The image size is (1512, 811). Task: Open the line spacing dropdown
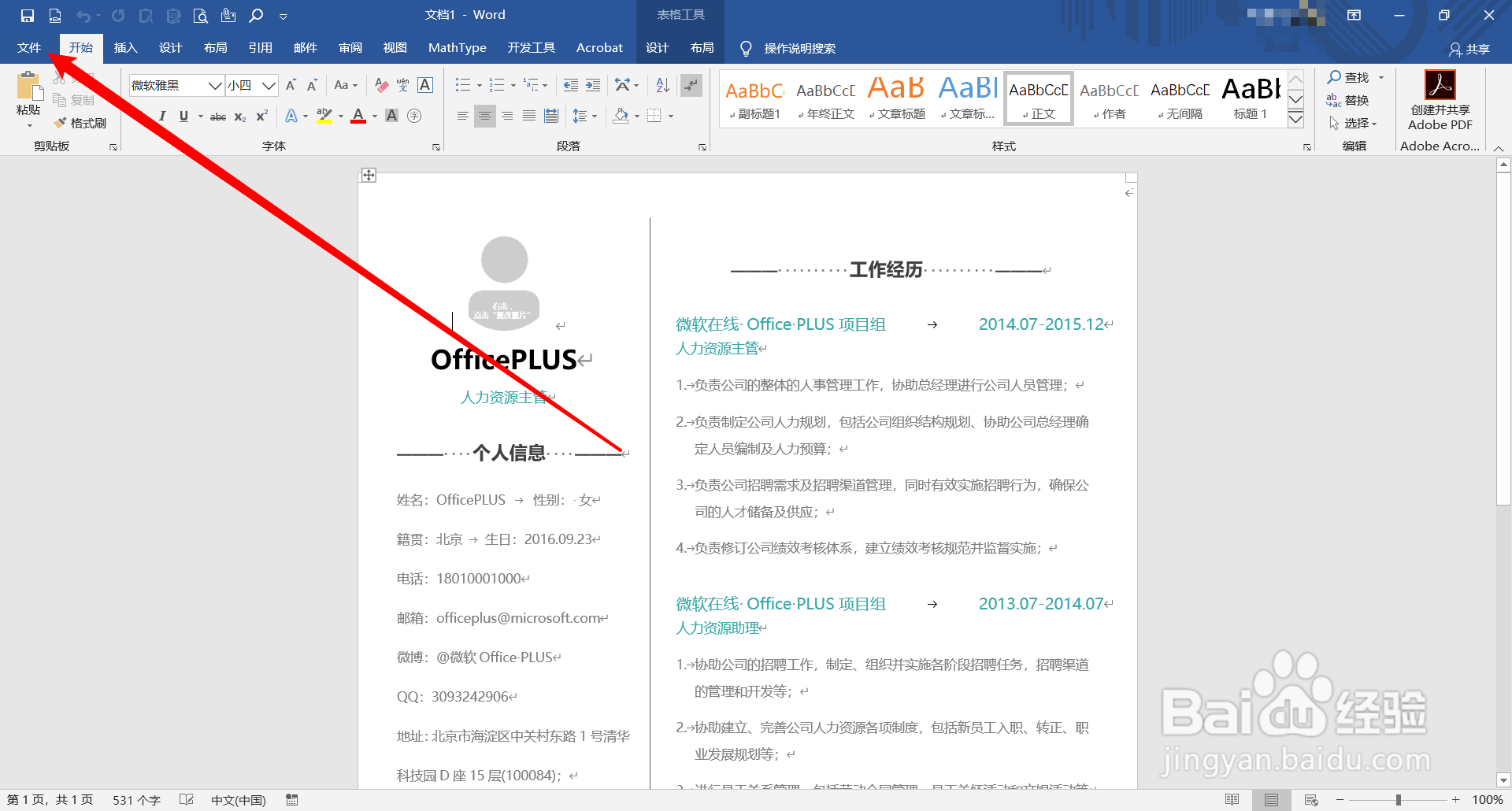(584, 116)
